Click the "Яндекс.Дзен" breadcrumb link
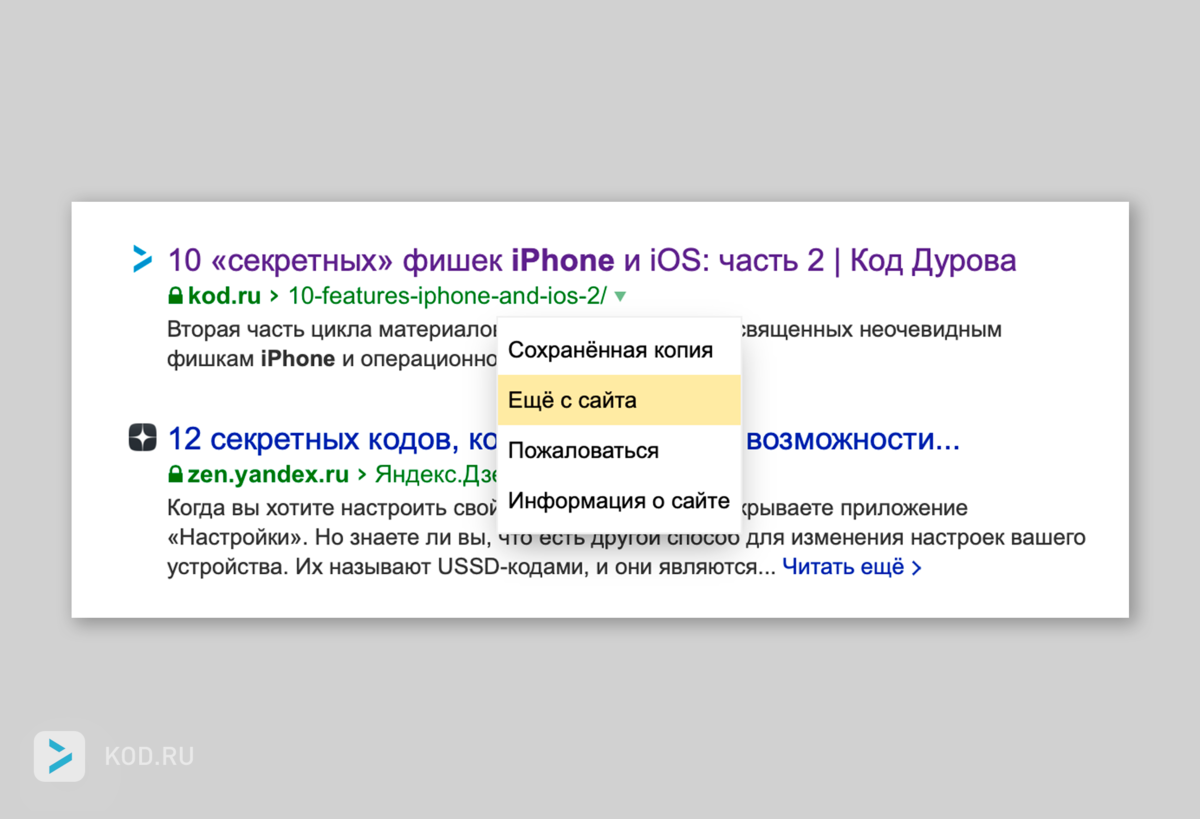Screen dimensions: 1200x819 pos(436,474)
